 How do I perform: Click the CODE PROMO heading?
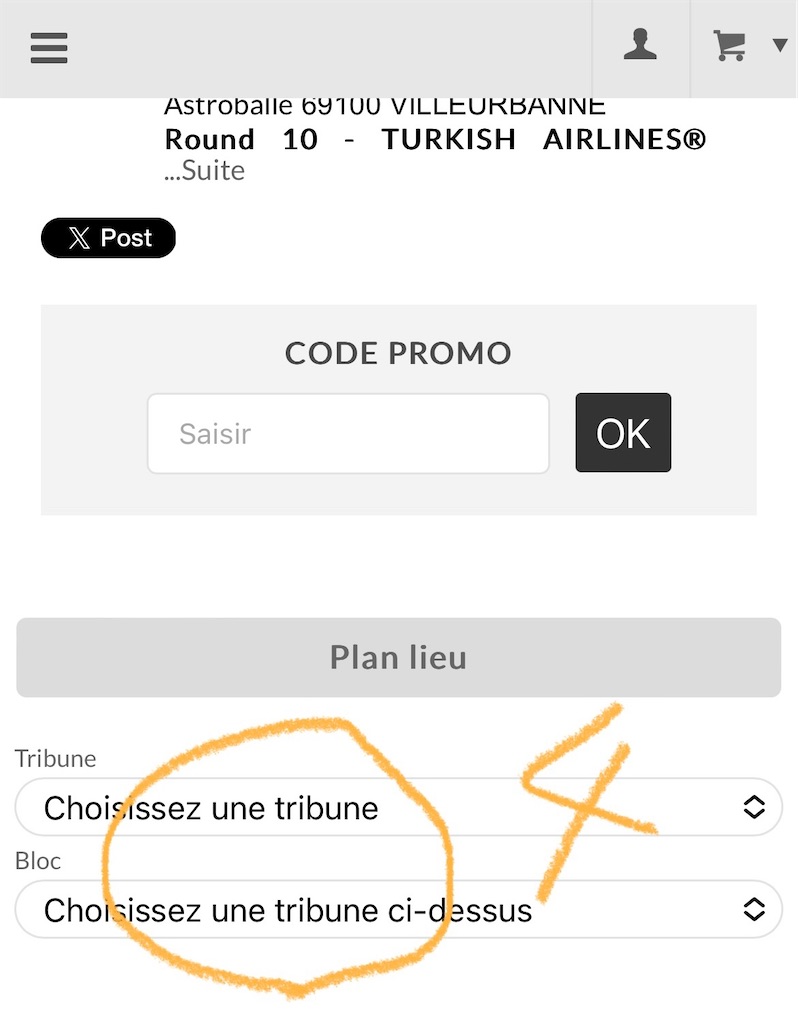(398, 353)
